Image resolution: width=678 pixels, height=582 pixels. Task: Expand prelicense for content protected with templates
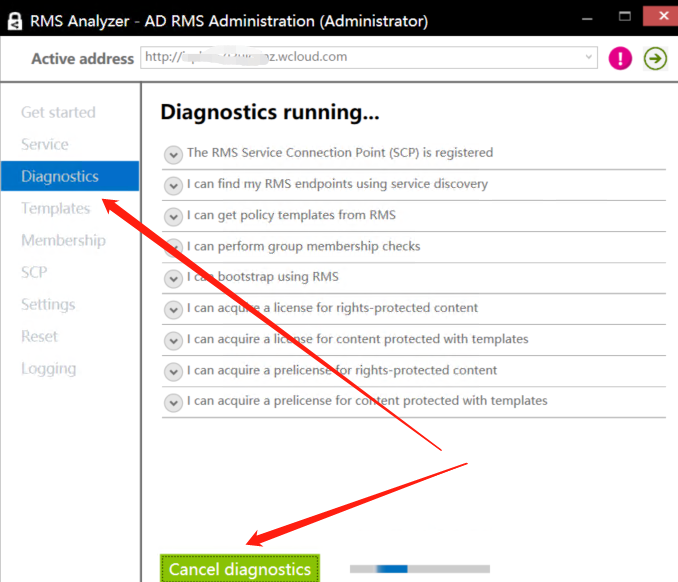click(x=173, y=403)
